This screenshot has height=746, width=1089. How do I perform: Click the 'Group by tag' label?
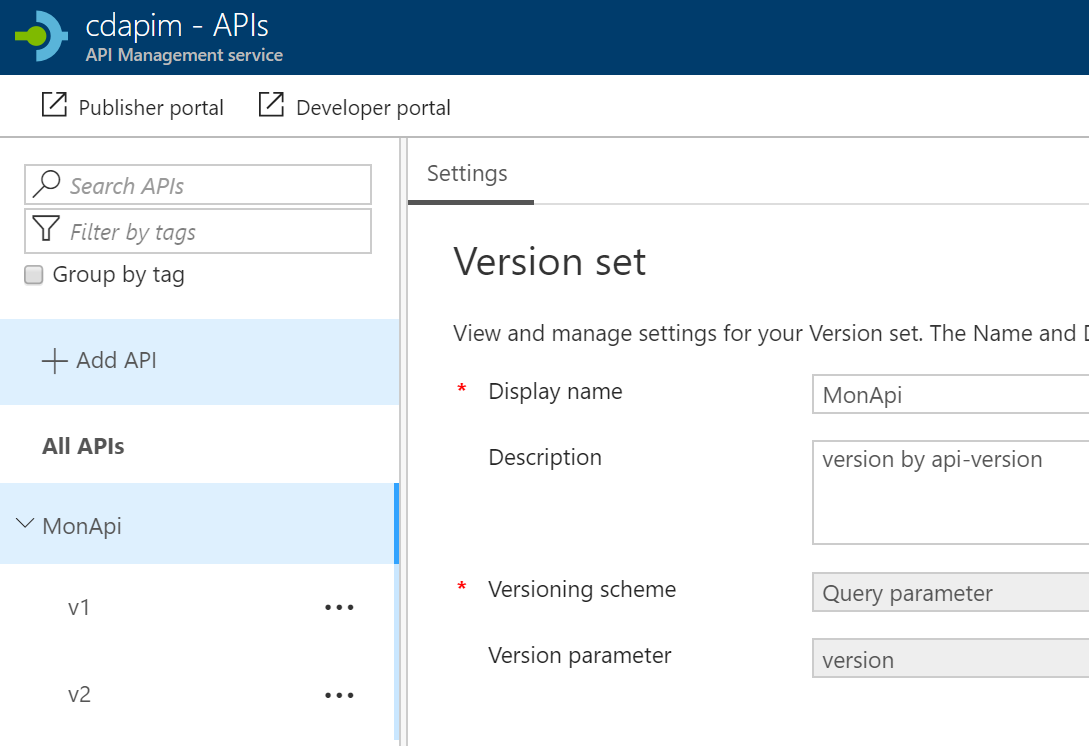119,275
